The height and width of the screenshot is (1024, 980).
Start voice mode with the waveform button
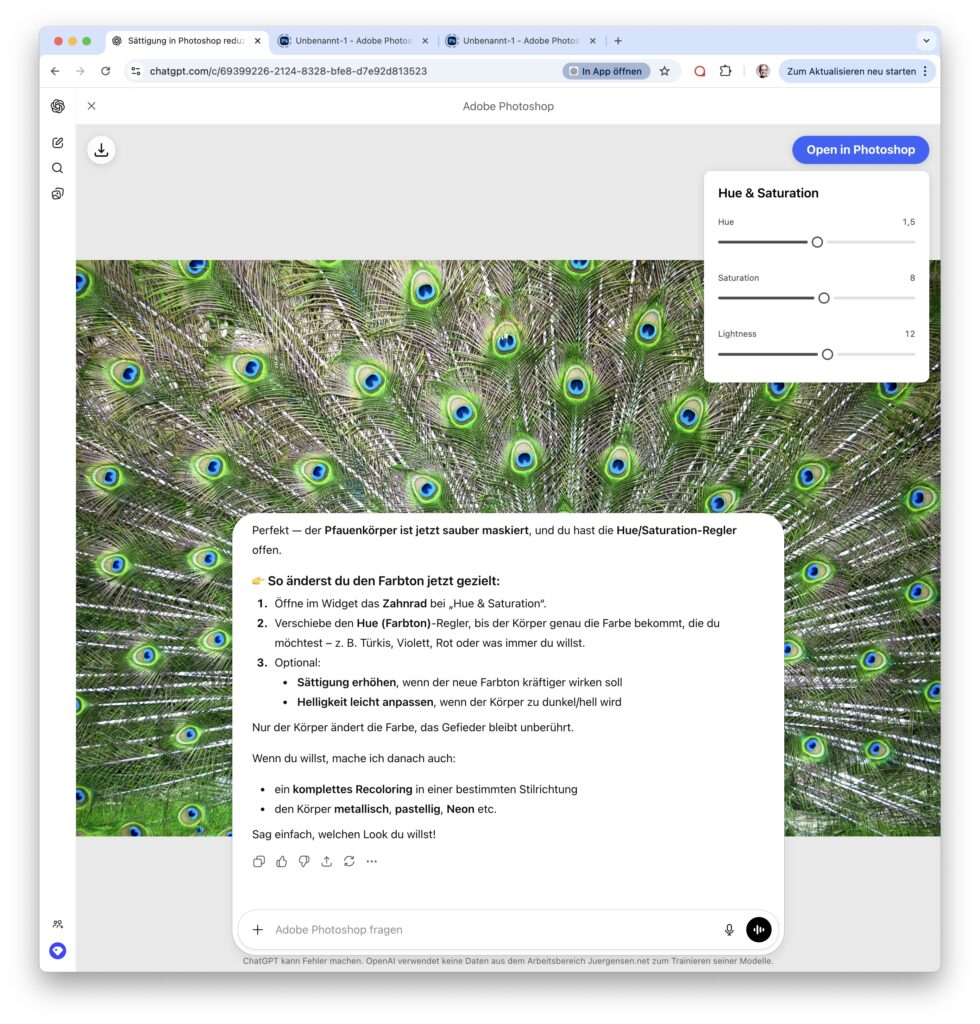tap(758, 929)
